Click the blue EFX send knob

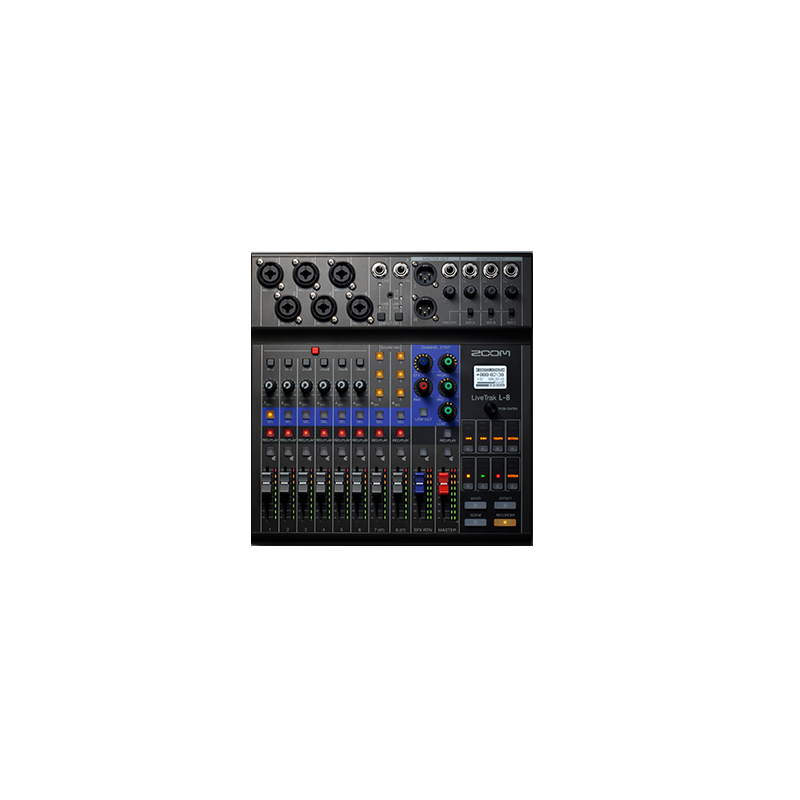(x=423, y=363)
